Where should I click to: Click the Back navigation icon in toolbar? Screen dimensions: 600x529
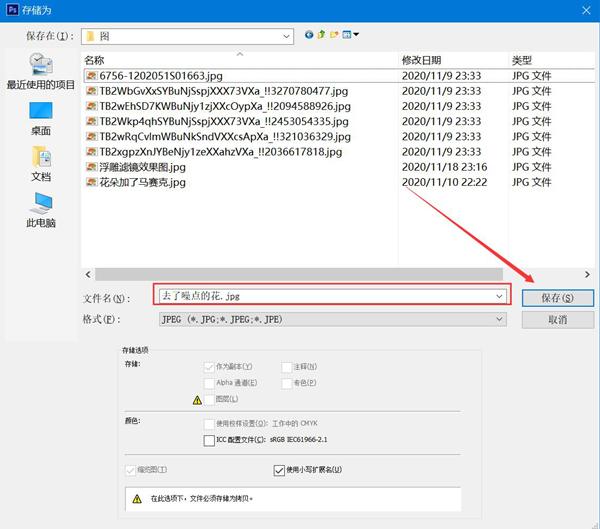(309, 35)
